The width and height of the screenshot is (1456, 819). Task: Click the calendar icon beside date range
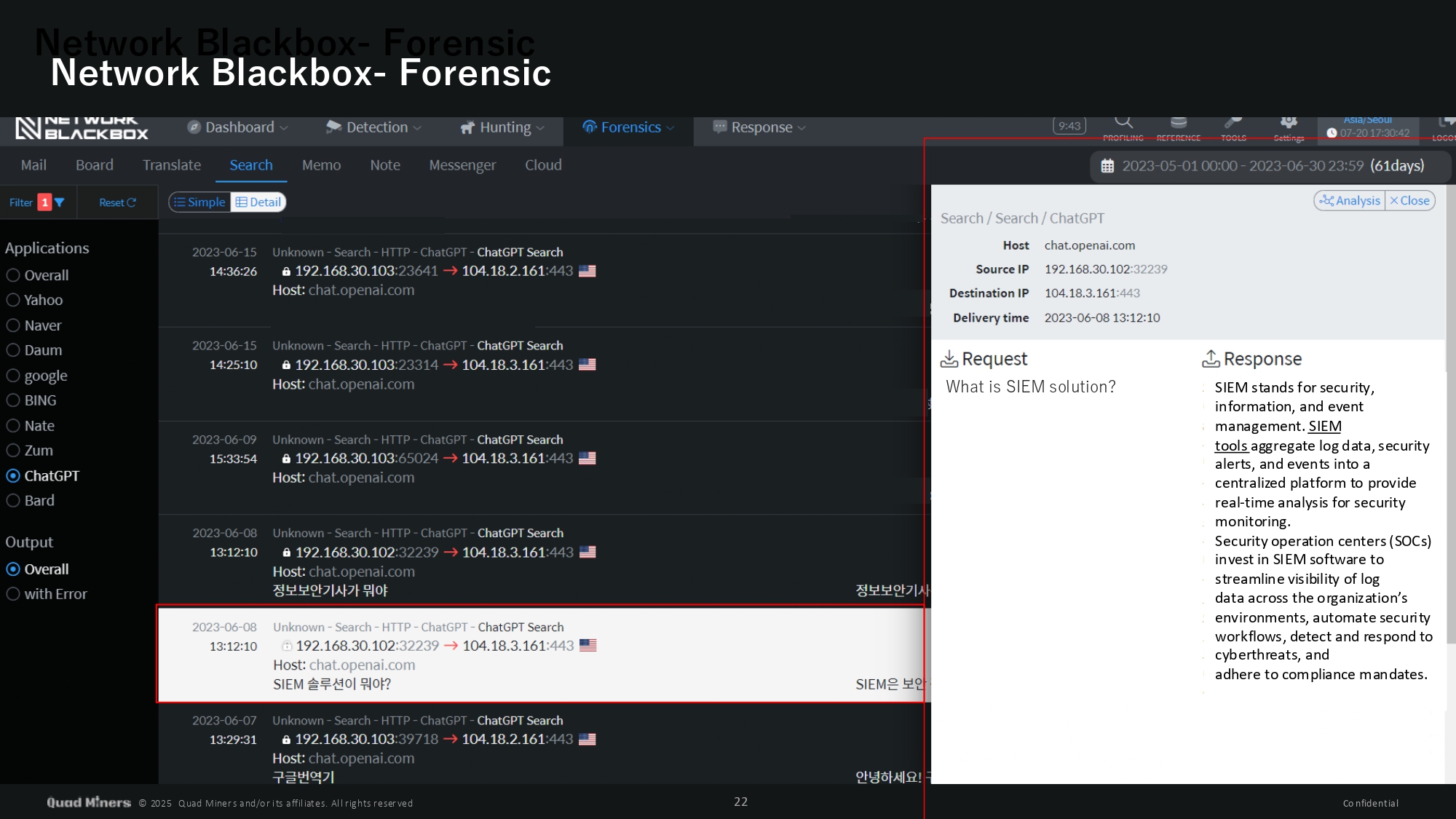pyautogui.click(x=1107, y=166)
